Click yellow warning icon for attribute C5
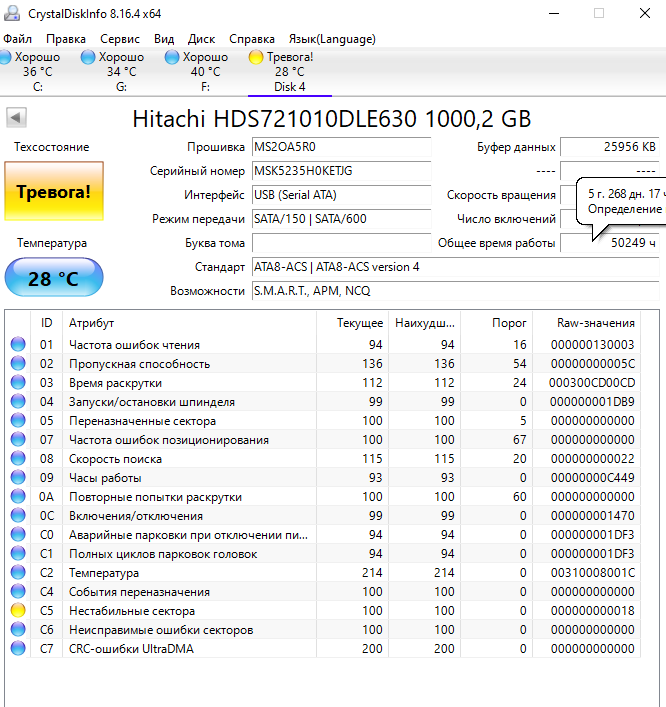The image size is (666, 707). pyautogui.click(x=18, y=610)
